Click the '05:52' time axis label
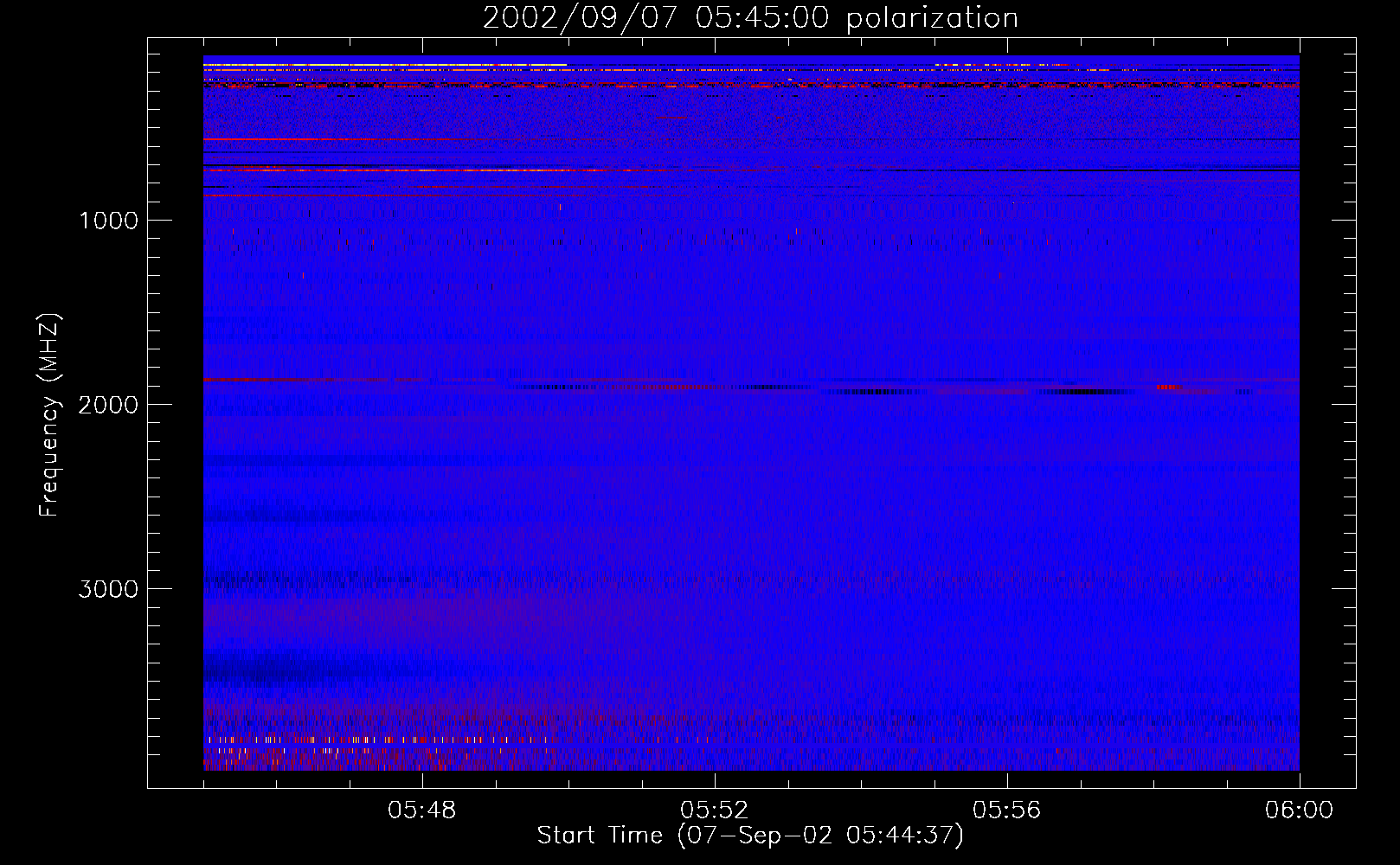1400x865 pixels. (714, 811)
